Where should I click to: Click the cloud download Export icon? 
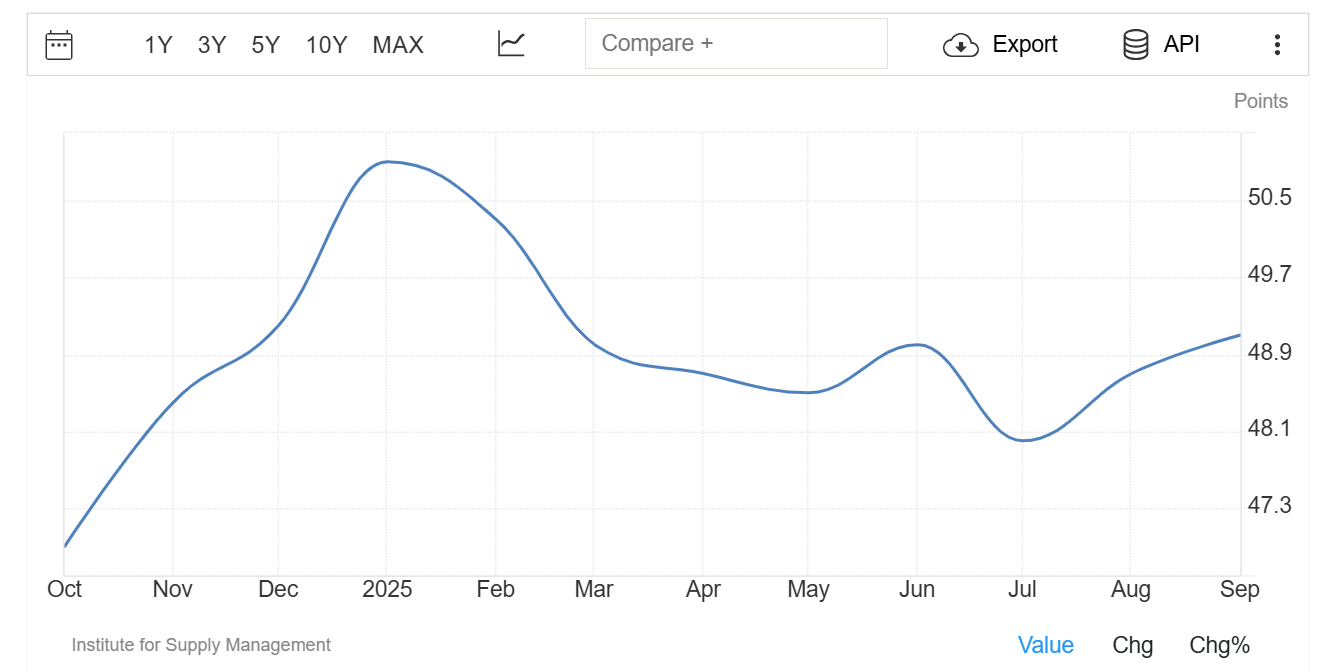(x=960, y=45)
